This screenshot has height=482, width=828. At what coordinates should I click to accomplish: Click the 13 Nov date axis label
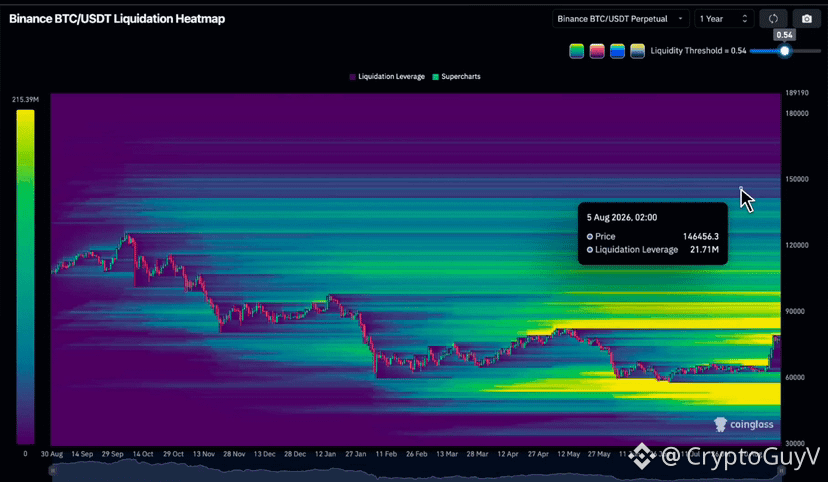204,454
